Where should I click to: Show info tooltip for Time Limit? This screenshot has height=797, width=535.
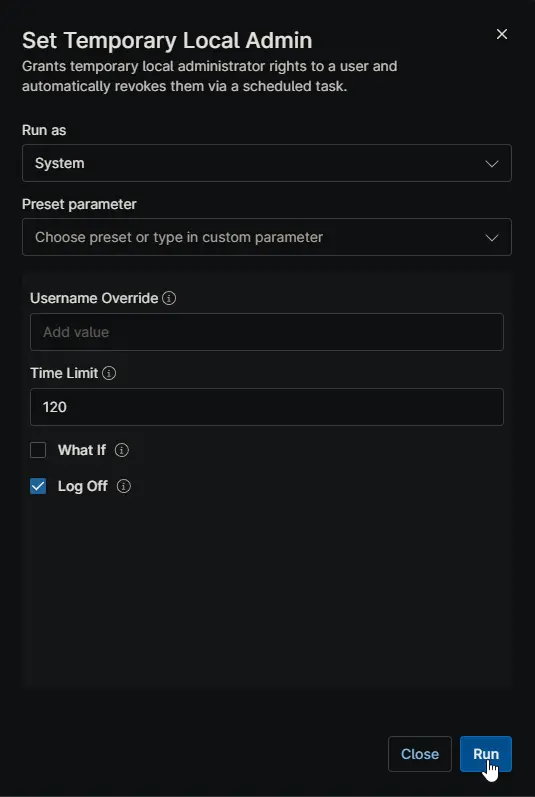pos(109,374)
